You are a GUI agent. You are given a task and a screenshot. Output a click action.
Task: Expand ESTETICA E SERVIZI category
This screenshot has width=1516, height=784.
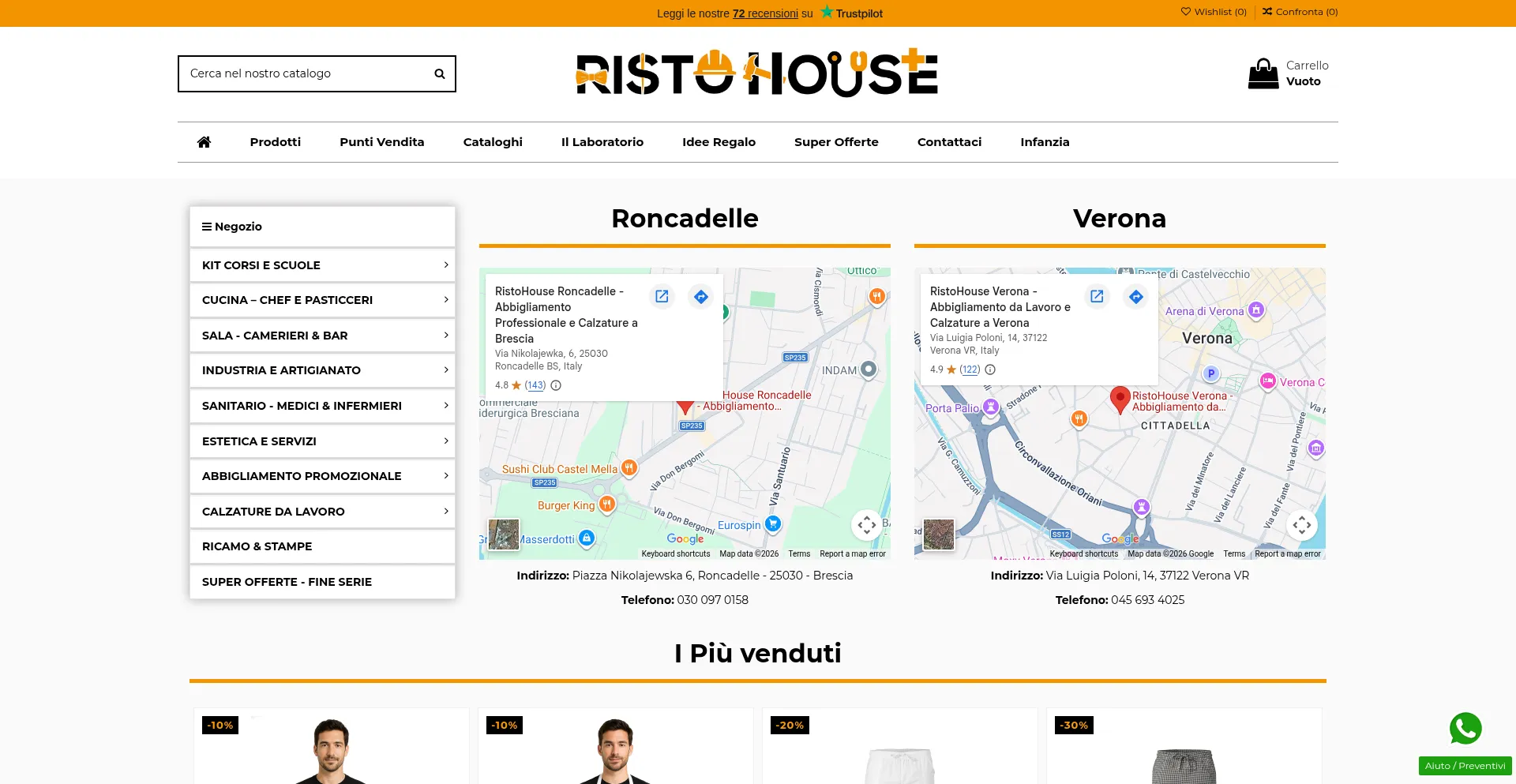point(322,441)
